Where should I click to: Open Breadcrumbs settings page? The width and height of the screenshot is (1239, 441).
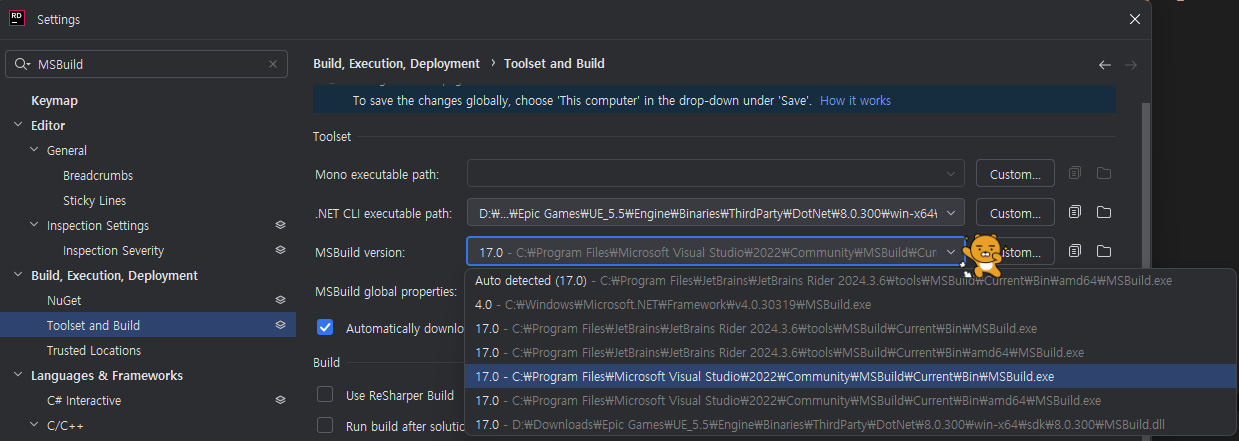point(98,176)
